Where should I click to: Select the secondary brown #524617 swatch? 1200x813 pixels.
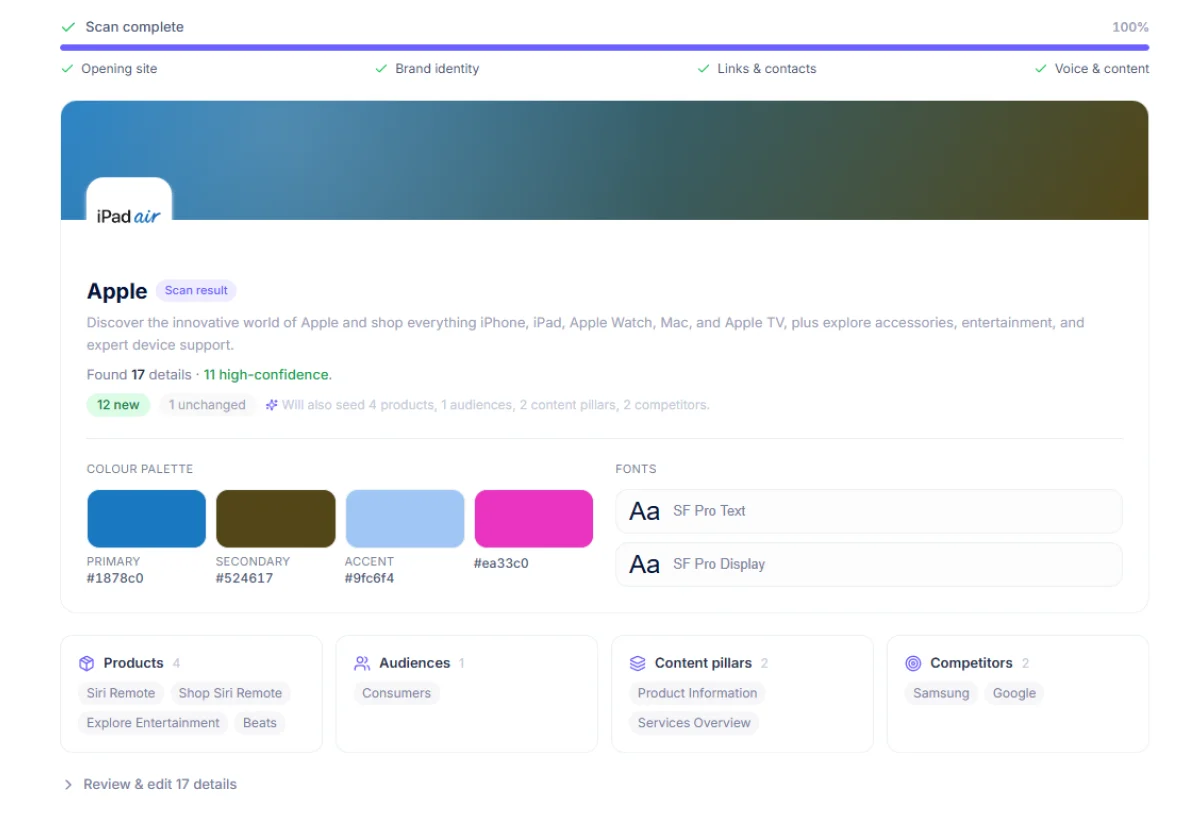(x=276, y=518)
